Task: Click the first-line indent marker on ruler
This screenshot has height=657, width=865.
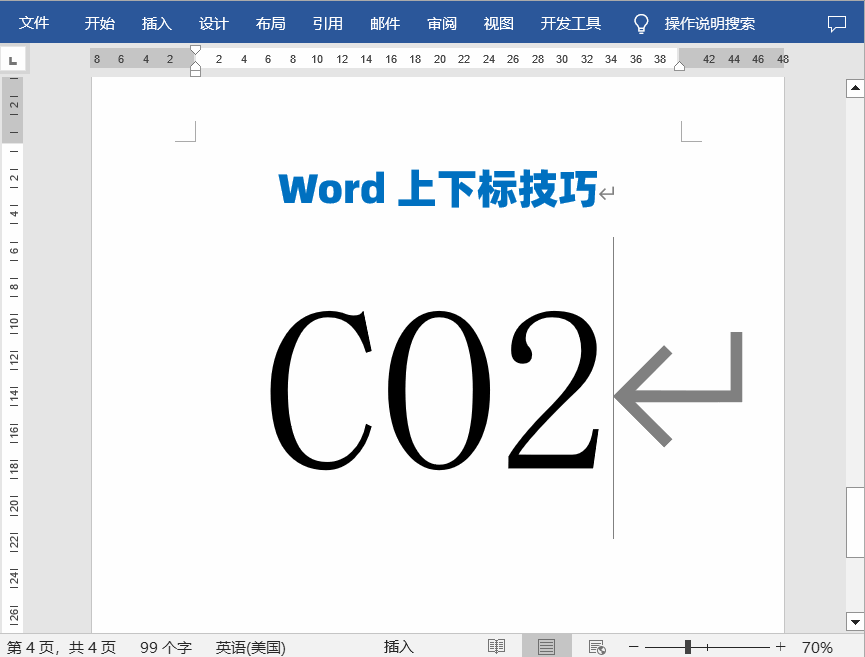Action: click(x=195, y=48)
